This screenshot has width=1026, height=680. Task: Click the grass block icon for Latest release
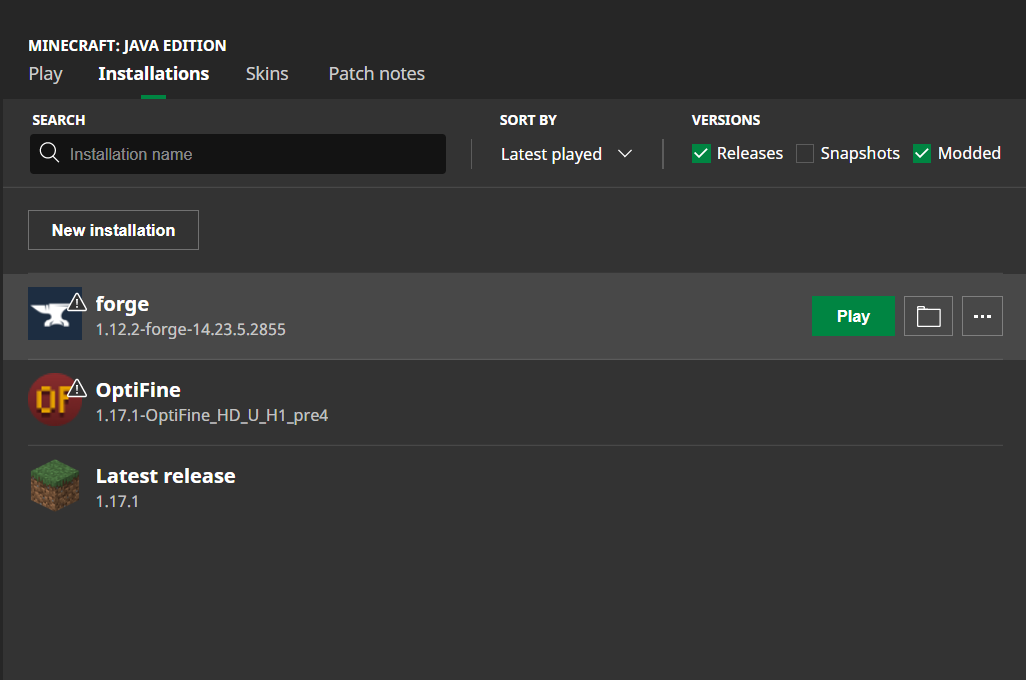click(x=55, y=486)
